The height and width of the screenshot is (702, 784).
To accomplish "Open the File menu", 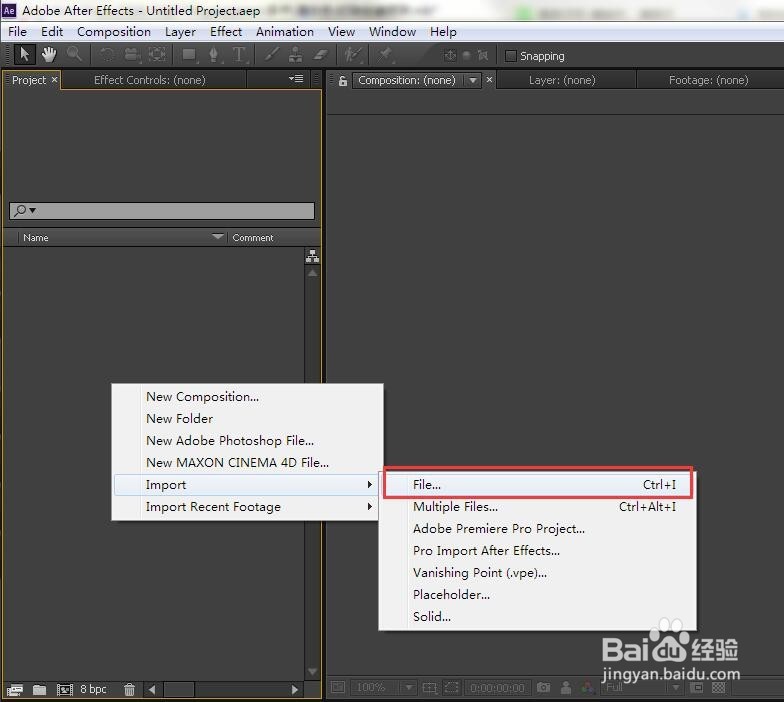I will [x=18, y=32].
